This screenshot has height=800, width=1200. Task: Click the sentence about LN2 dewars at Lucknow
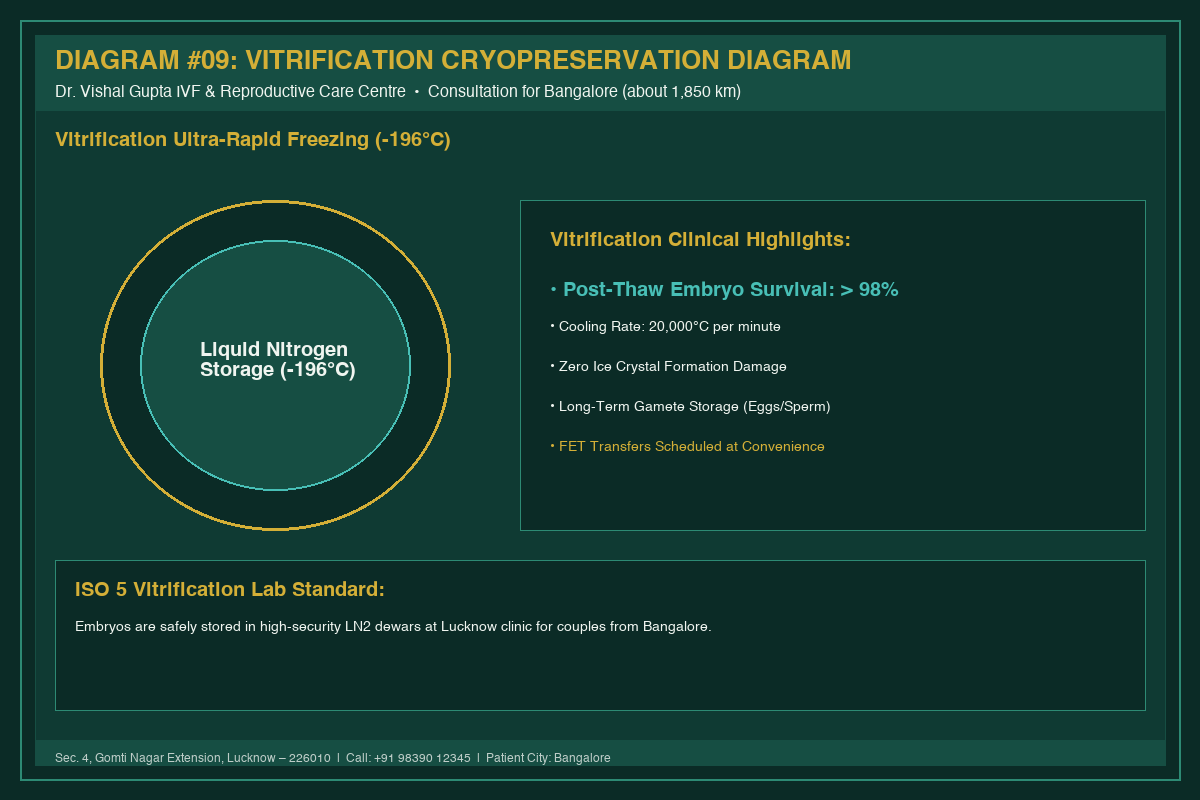pyautogui.click(x=393, y=627)
